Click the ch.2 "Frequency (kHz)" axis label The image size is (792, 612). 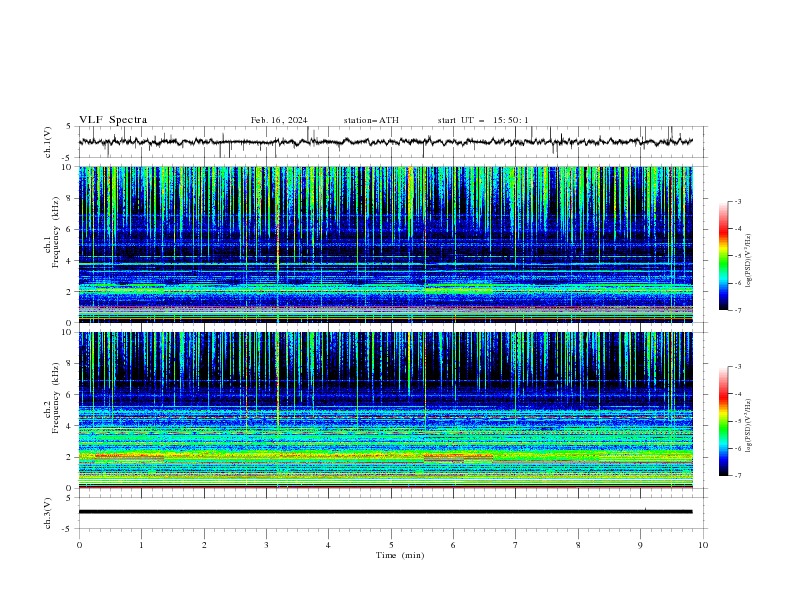click(x=55, y=398)
